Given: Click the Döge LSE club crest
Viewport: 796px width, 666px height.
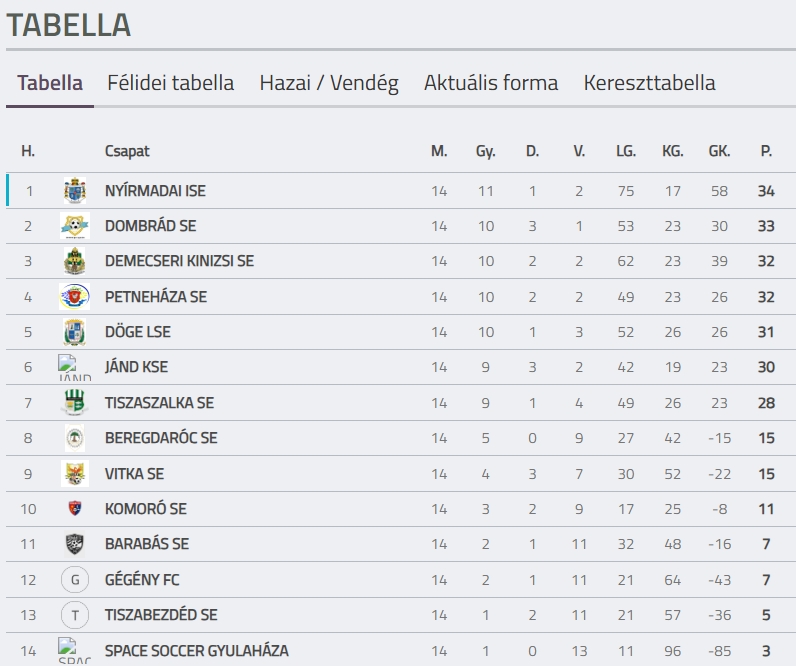Looking at the screenshot, I should click(75, 332).
